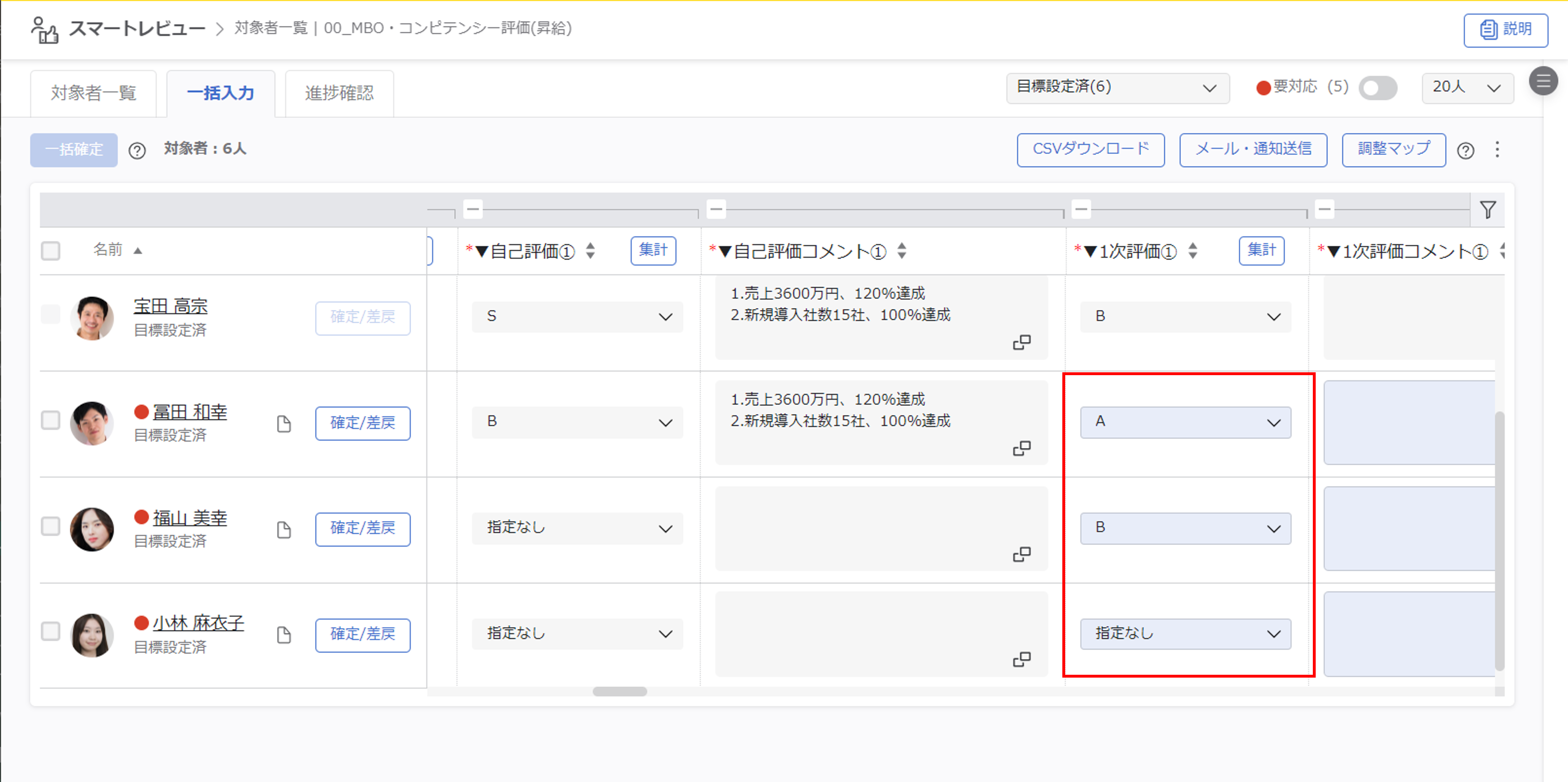
Task: Open 1次評価① dropdown showing A for 冨田 和幸
Action: tap(1186, 423)
